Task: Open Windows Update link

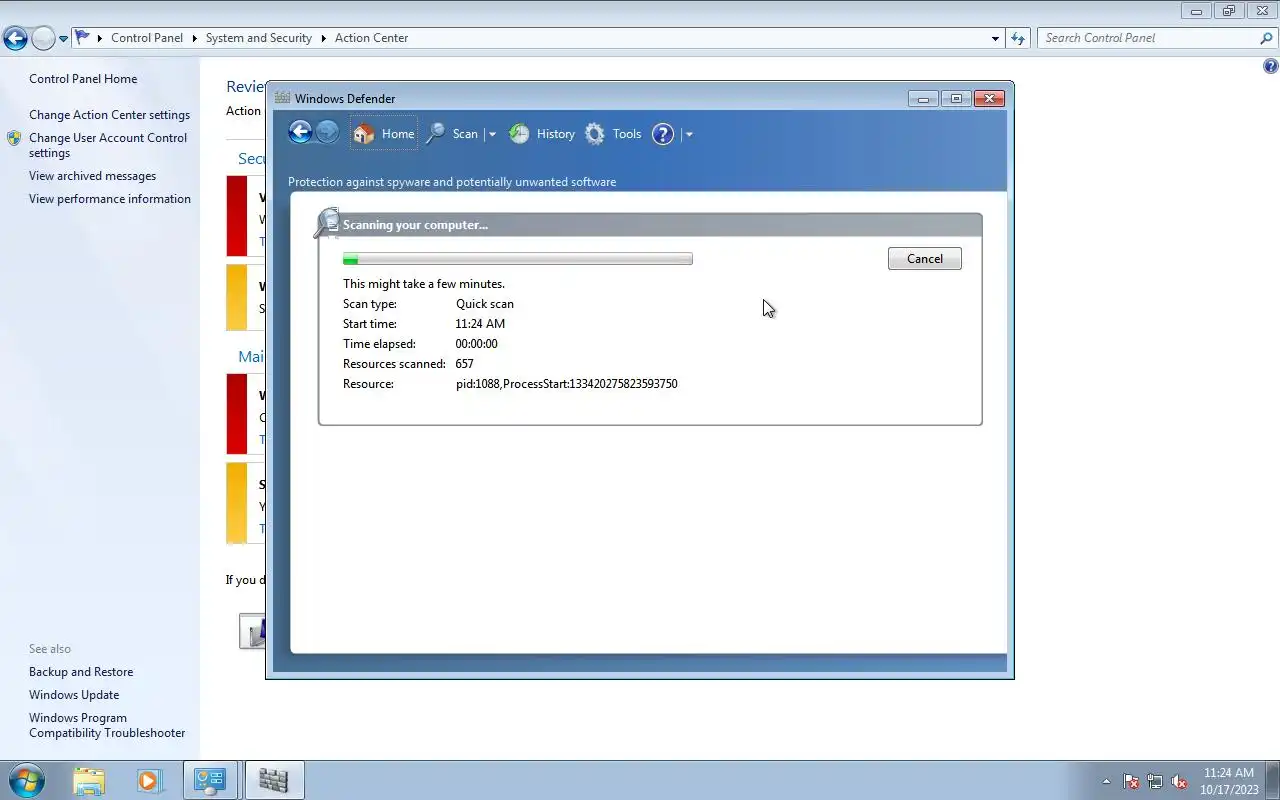Action: pos(74,695)
